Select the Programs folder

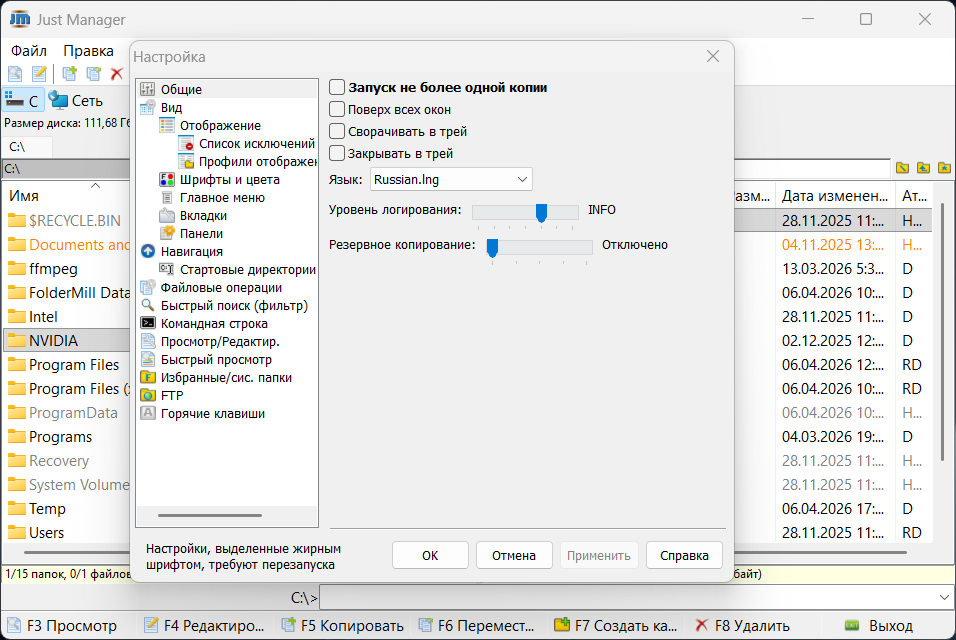[x=60, y=437]
